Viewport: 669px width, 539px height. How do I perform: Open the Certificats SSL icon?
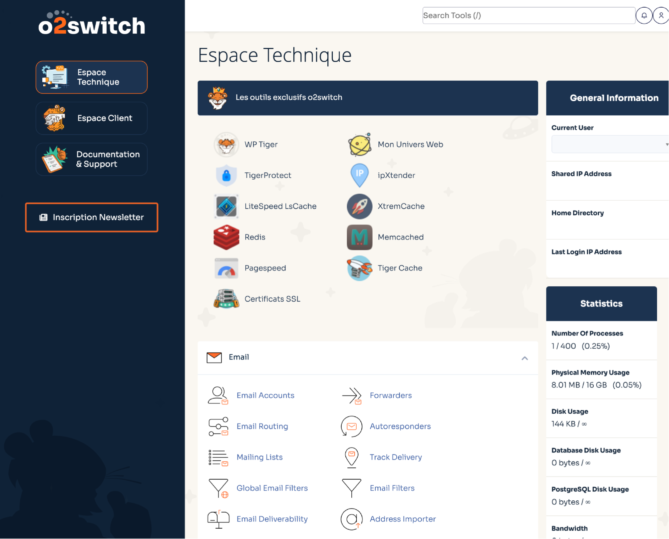pyautogui.click(x=226, y=299)
